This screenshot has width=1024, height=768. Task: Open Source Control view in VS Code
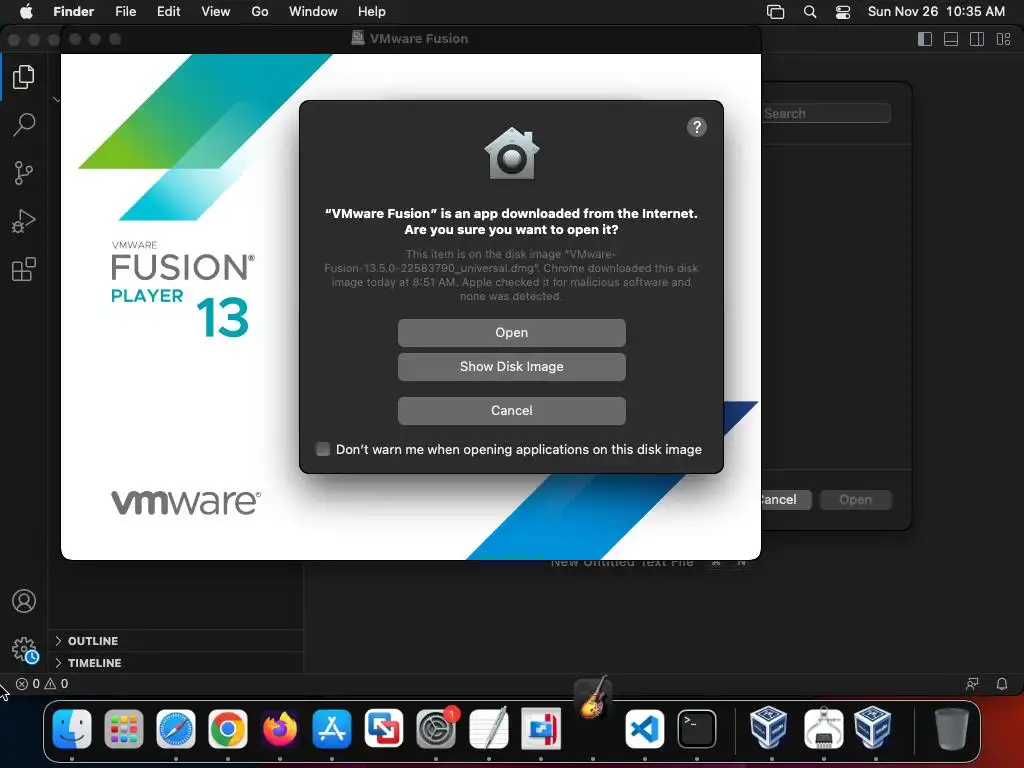pyautogui.click(x=24, y=173)
